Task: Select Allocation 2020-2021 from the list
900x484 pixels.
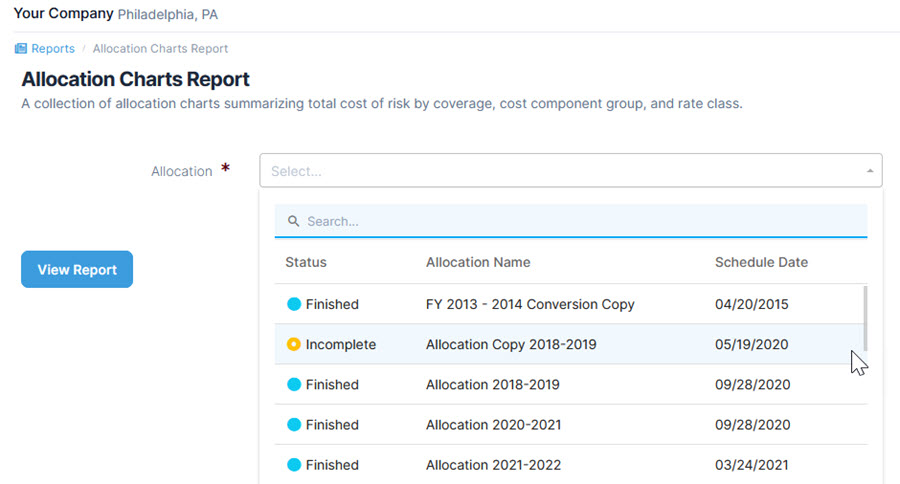Action: tap(493, 424)
